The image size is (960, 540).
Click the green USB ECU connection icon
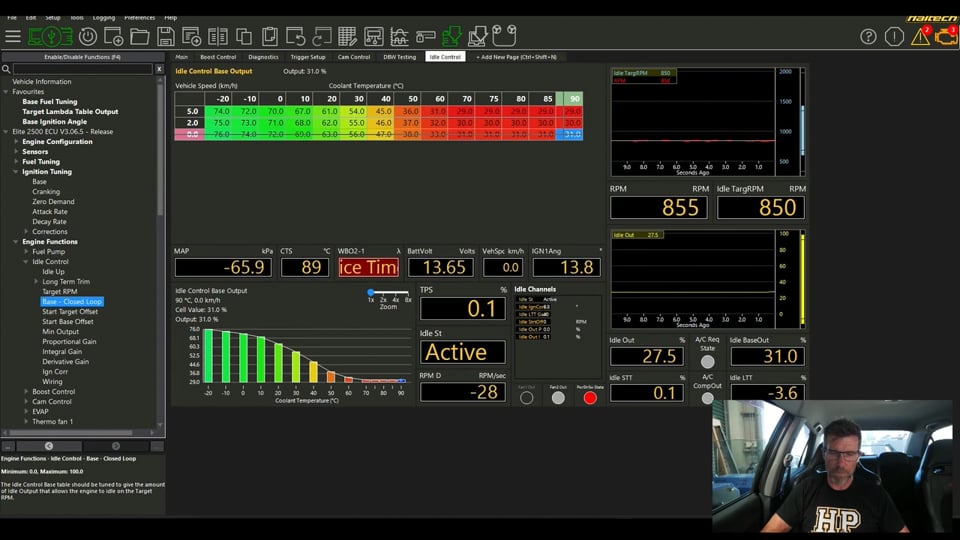click(51, 37)
